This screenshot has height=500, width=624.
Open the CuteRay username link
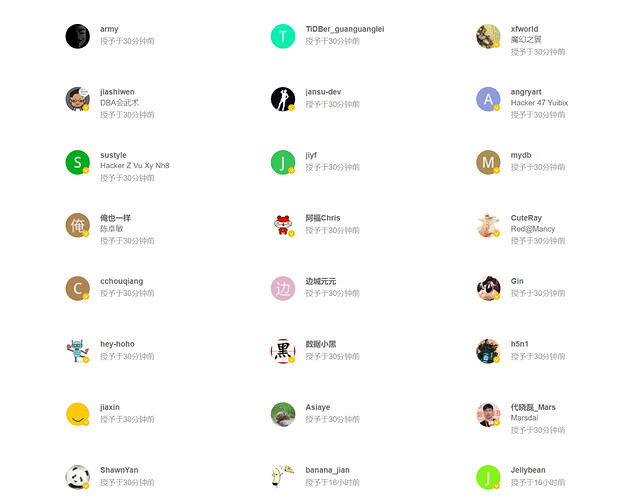point(526,218)
